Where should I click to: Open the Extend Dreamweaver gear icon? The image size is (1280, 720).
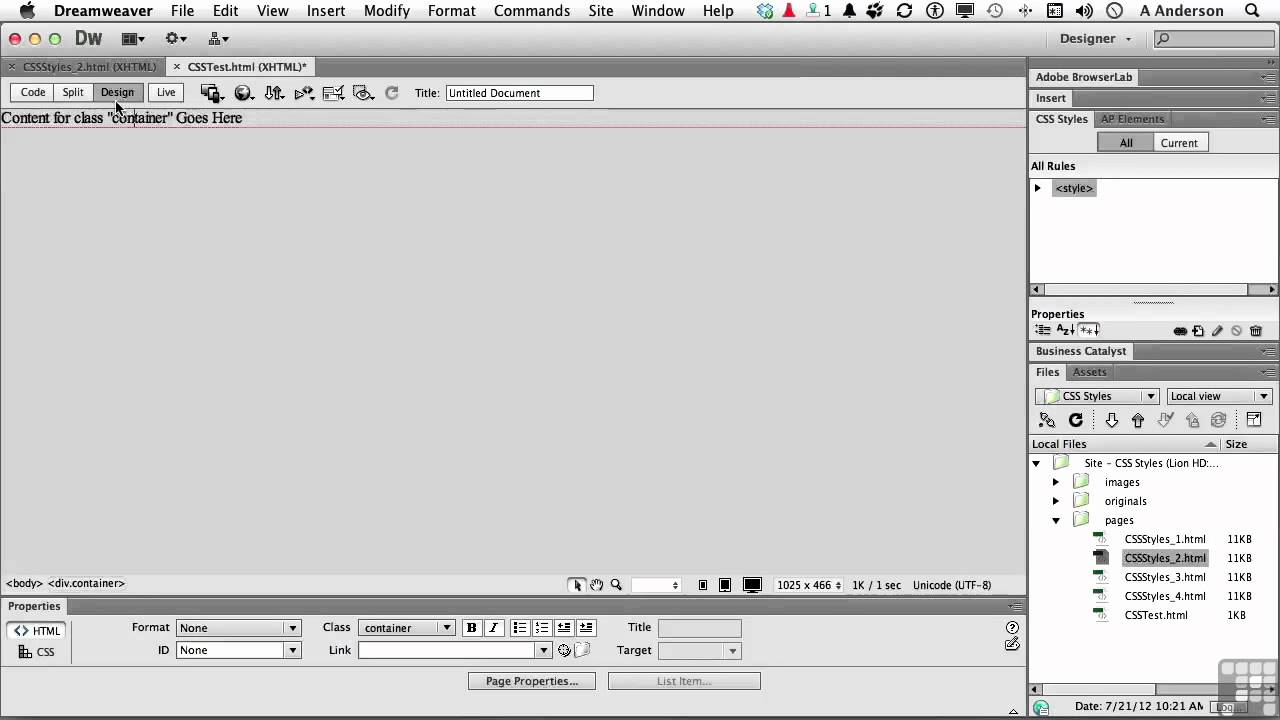click(176, 39)
